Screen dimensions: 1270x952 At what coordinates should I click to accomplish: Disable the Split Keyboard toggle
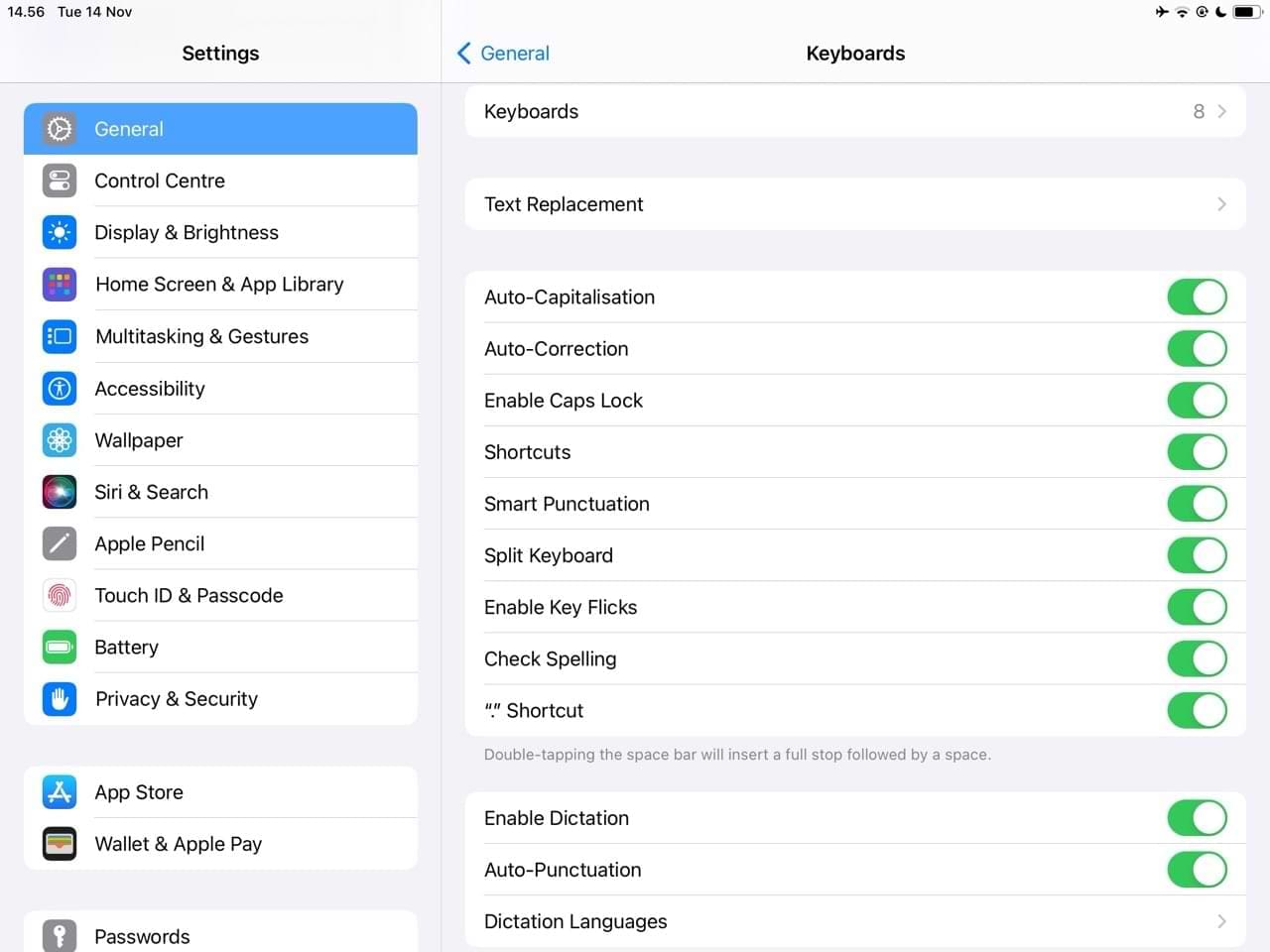coord(1197,555)
